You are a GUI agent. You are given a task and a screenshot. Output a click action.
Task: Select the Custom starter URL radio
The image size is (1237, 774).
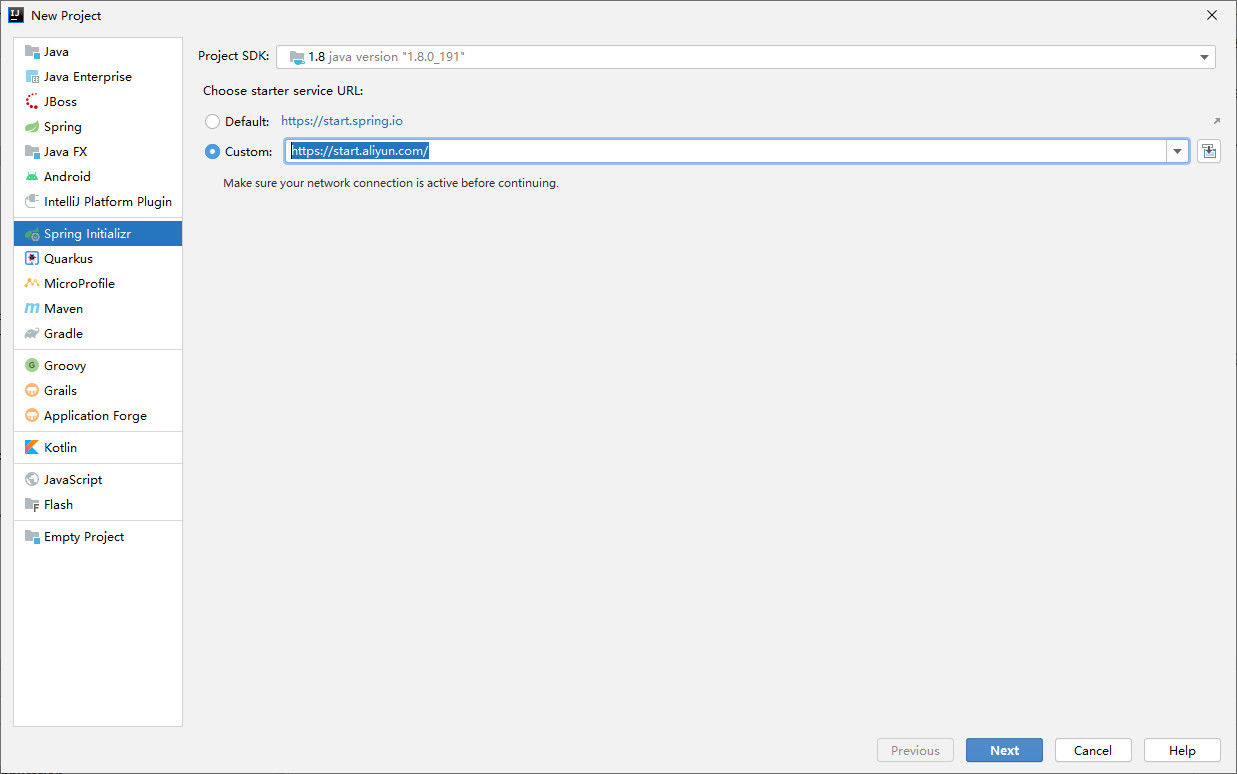212,152
